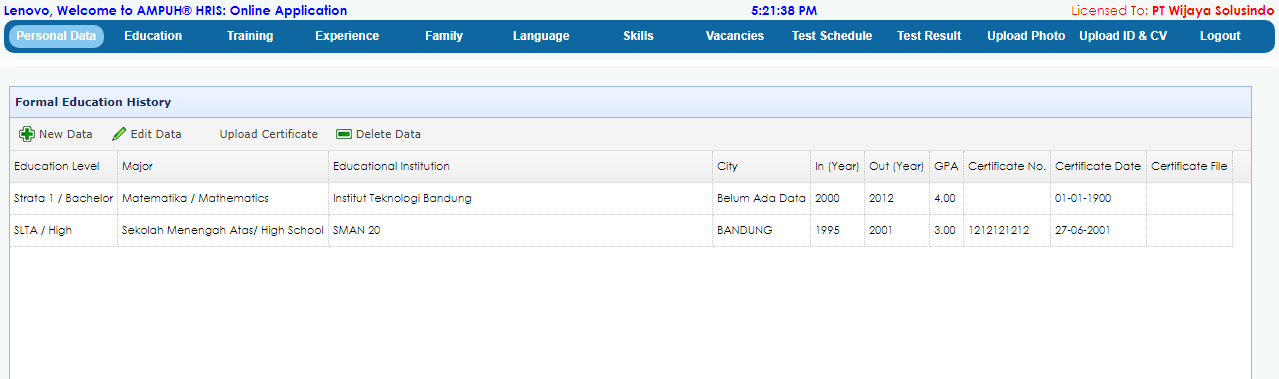
Task: Select the Strata 1 / Bachelor row
Action: [x=621, y=198]
